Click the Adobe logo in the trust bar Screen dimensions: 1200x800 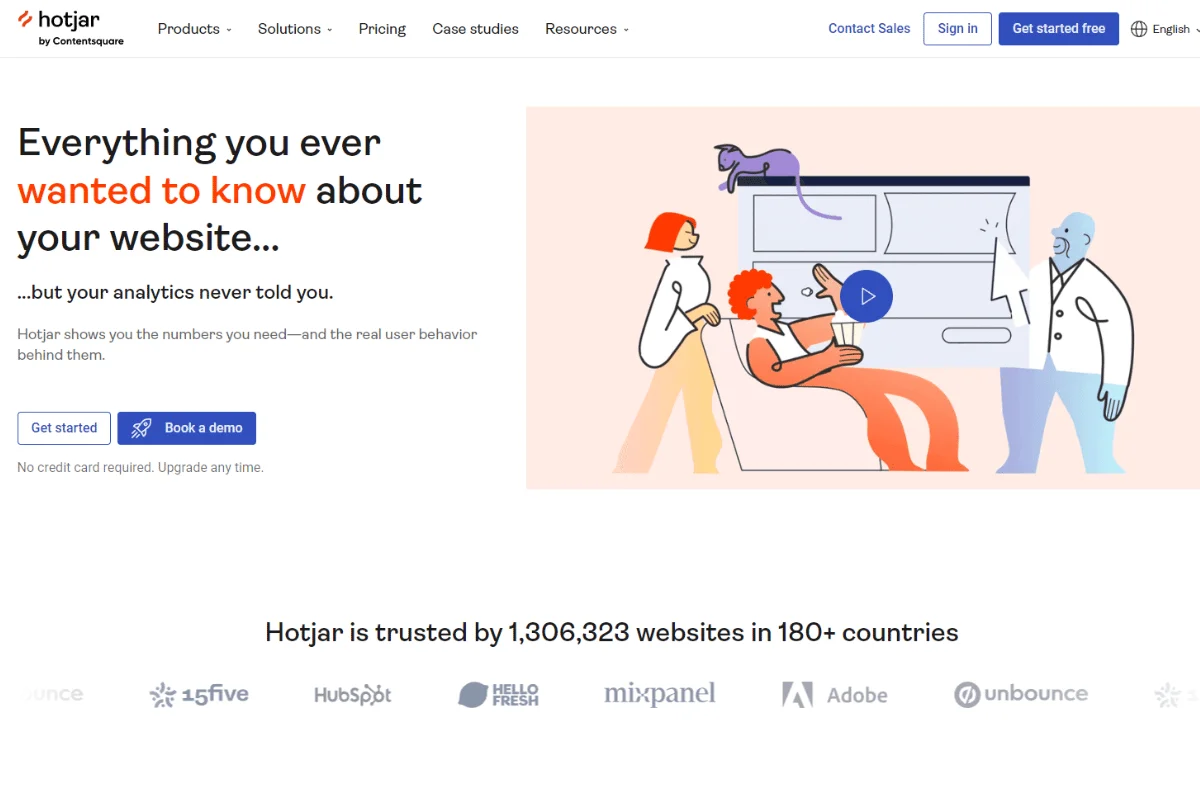pos(835,694)
